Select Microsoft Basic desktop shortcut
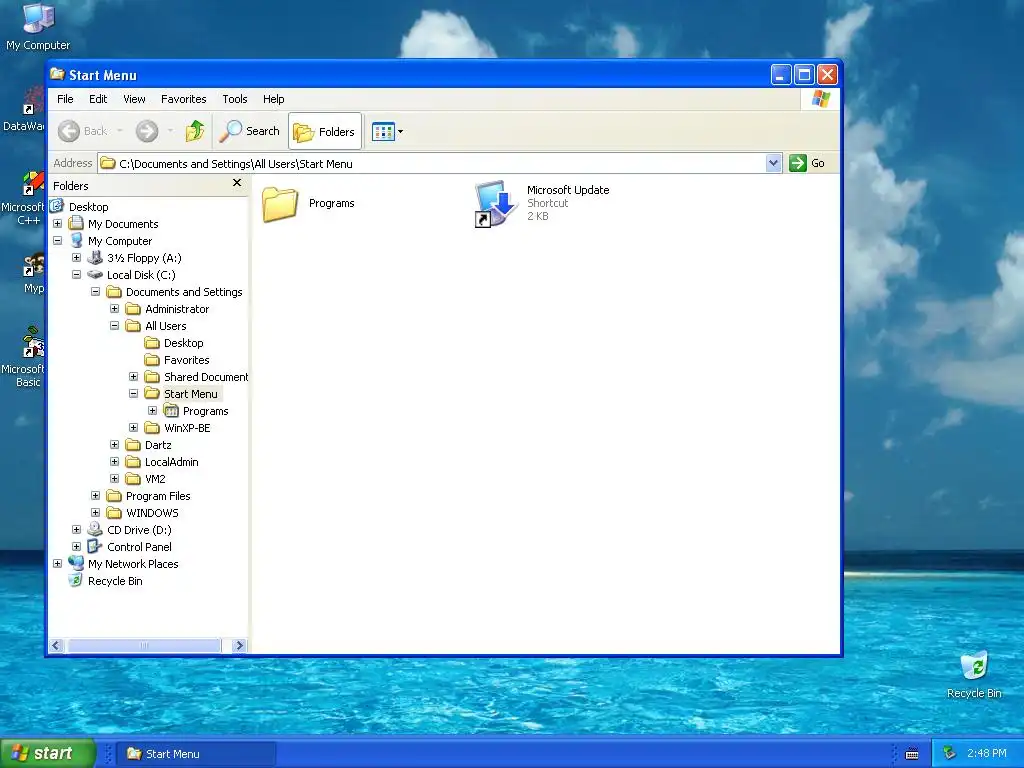The height and width of the screenshot is (768, 1024). [24, 357]
